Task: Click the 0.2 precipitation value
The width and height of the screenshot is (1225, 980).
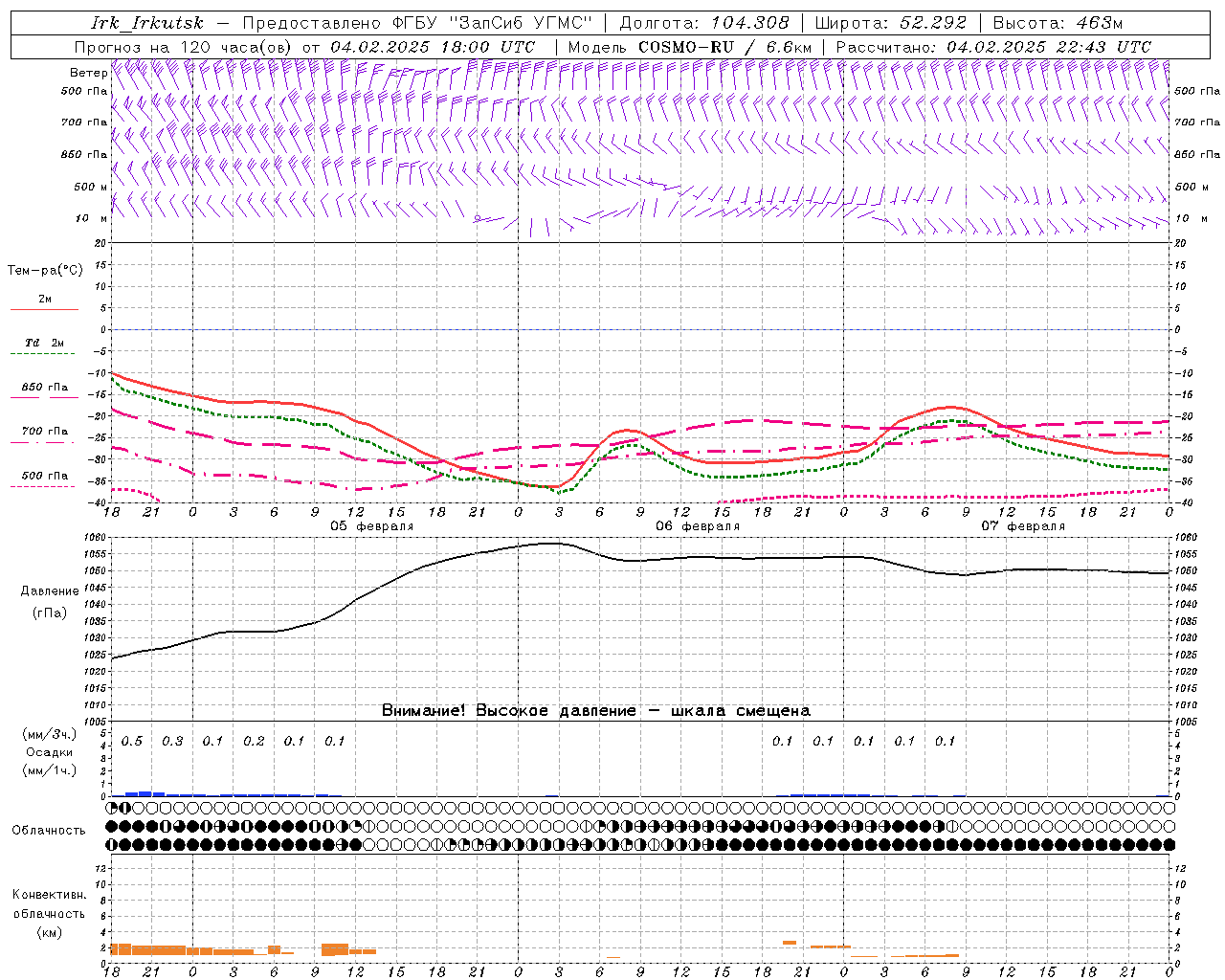Action: click(254, 741)
